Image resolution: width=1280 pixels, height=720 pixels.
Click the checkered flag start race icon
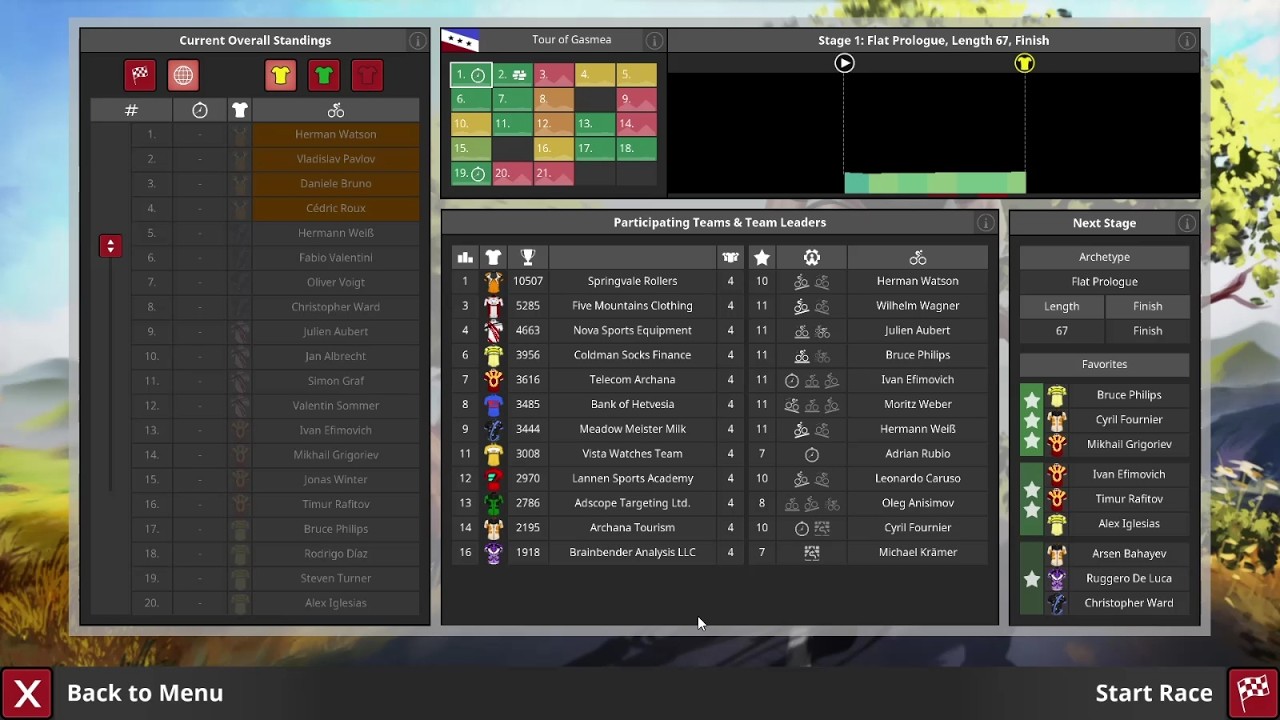pyautogui.click(x=1253, y=693)
